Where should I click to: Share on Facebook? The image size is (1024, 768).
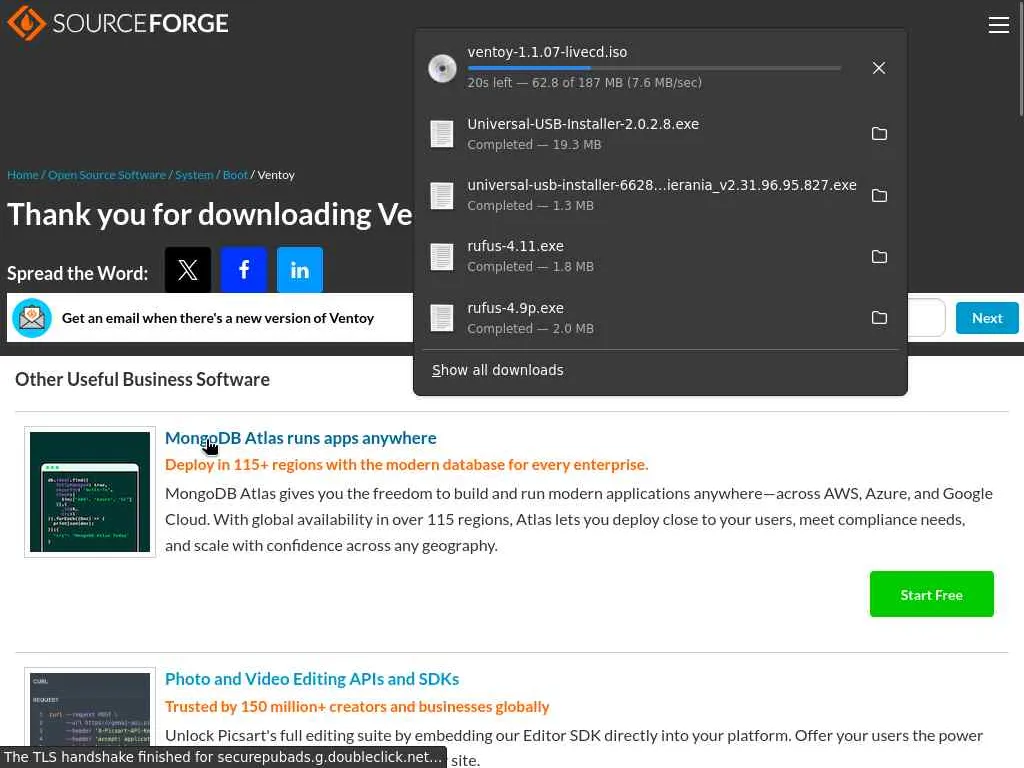(244, 270)
